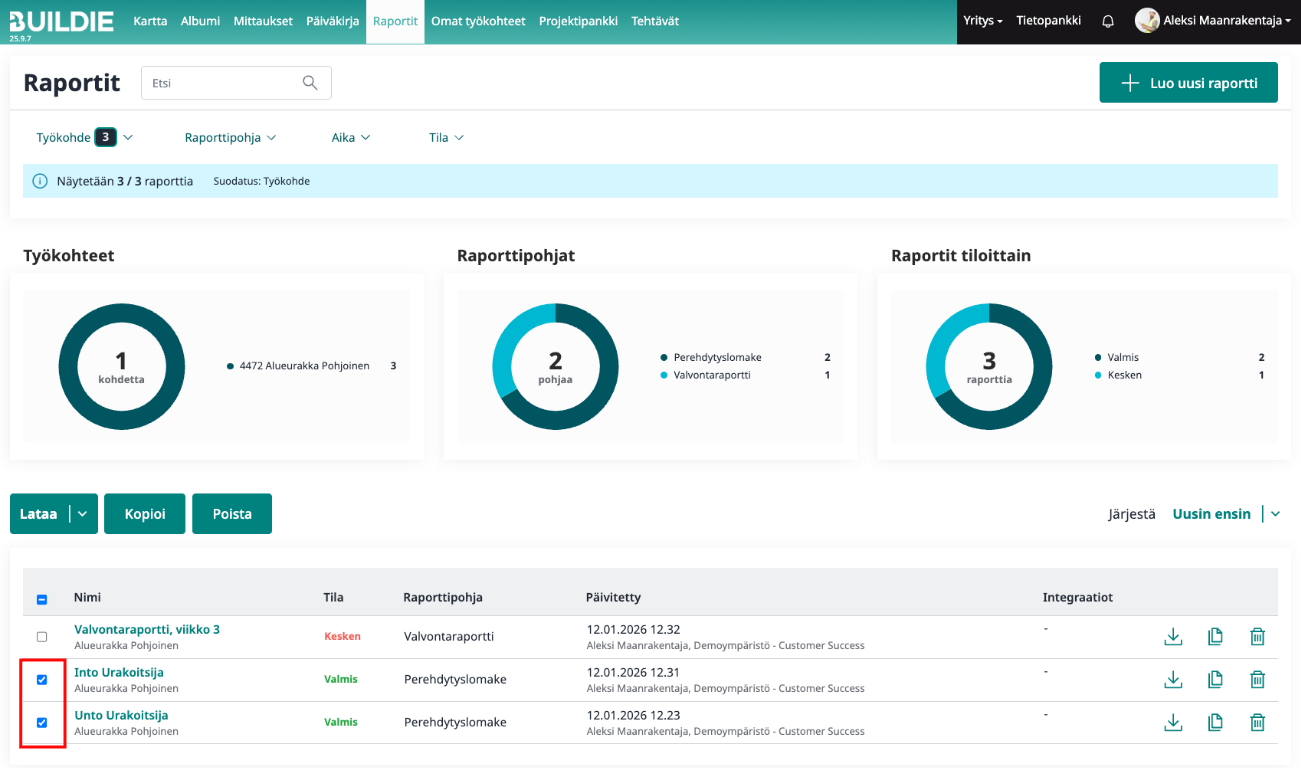Copy the Into Urakoitsija report row

tap(1215, 679)
